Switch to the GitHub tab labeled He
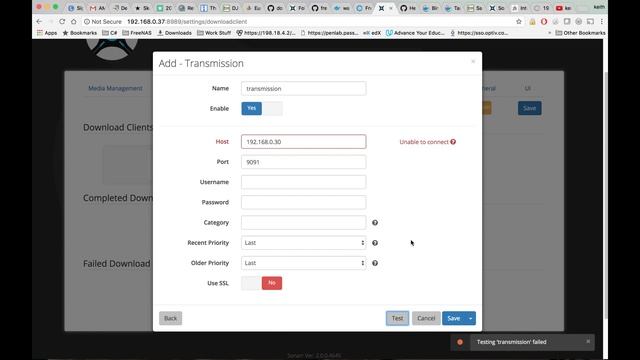Screen dimensions: 640x360 click(408, 8)
